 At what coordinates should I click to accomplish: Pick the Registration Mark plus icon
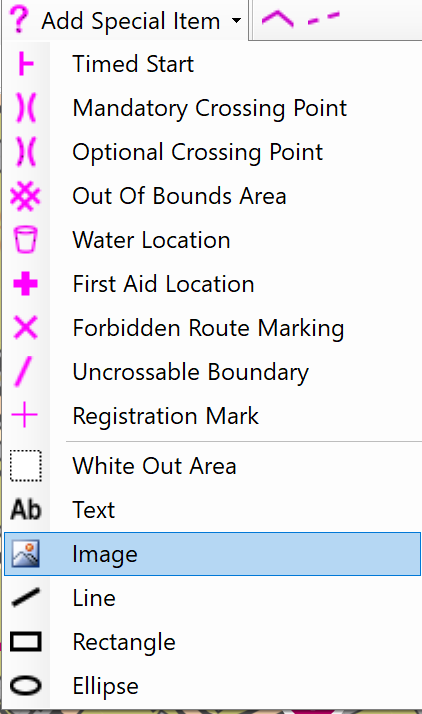25,415
